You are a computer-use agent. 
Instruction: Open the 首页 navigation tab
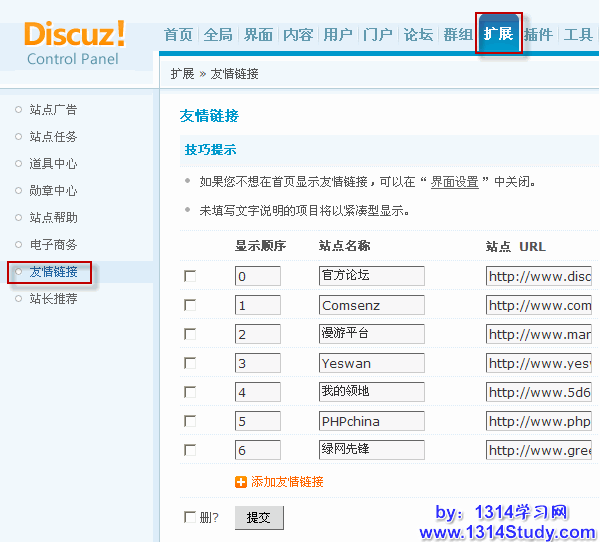tap(178, 35)
